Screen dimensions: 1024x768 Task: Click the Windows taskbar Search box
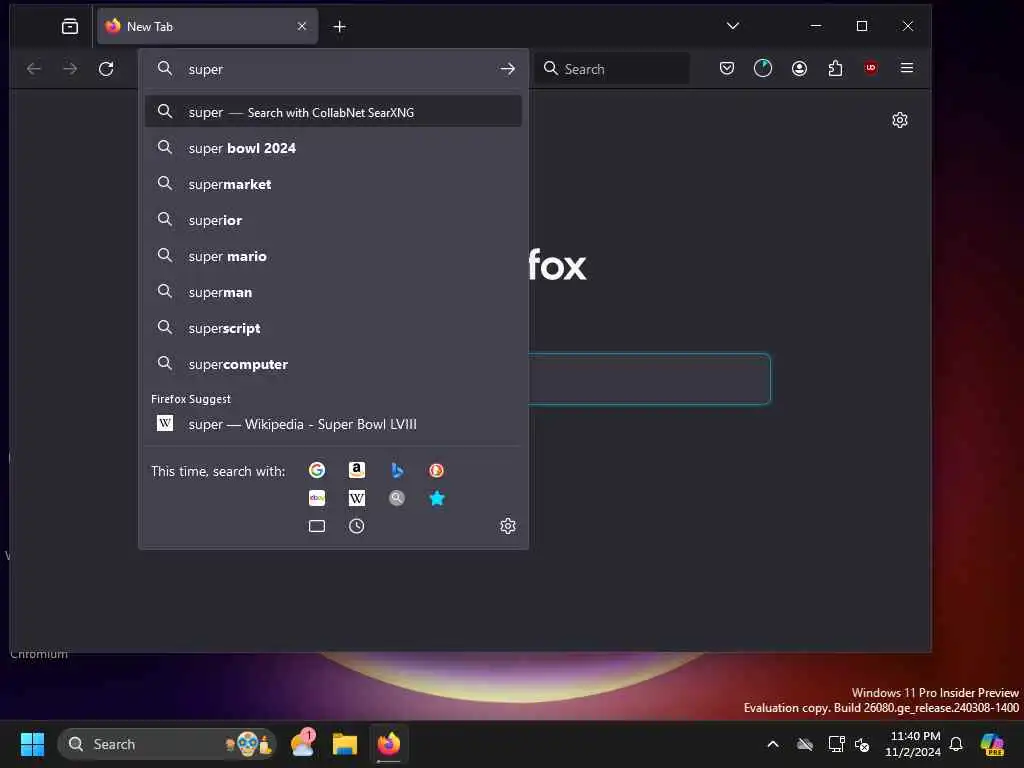coord(167,744)
